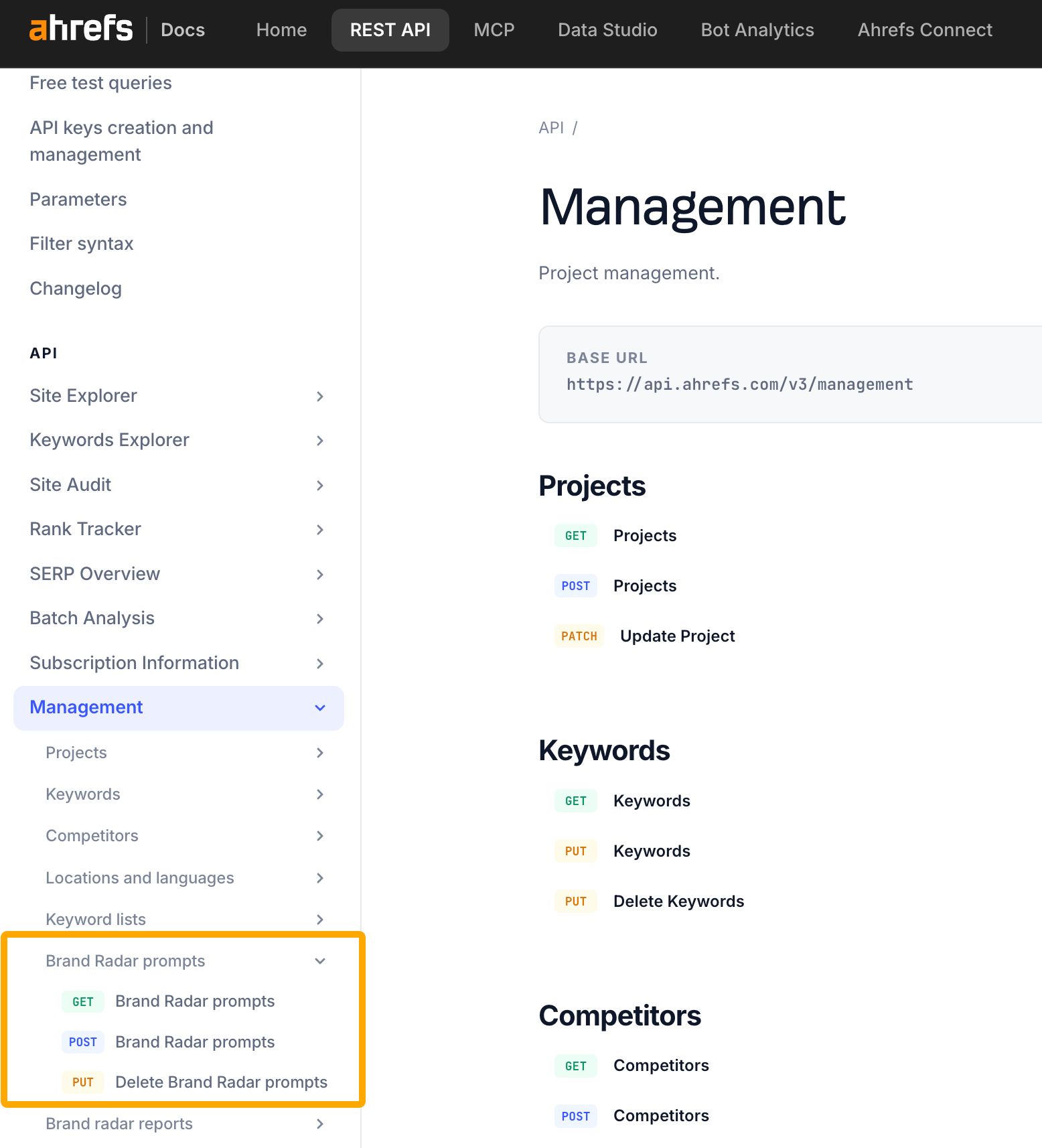
Task: Click the Keywords section heading
Action: click(604, 751)
